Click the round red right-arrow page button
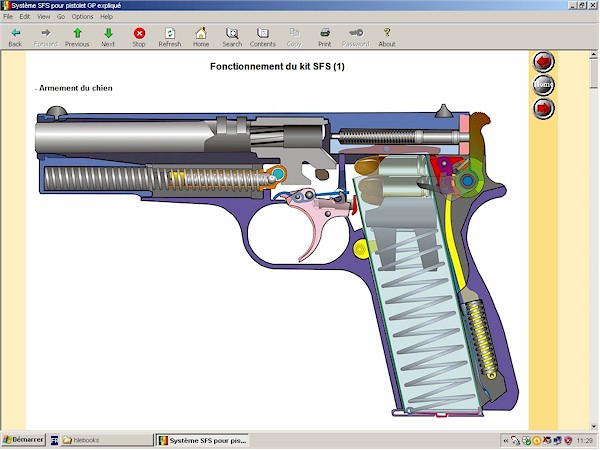 [x=543, y=108]
